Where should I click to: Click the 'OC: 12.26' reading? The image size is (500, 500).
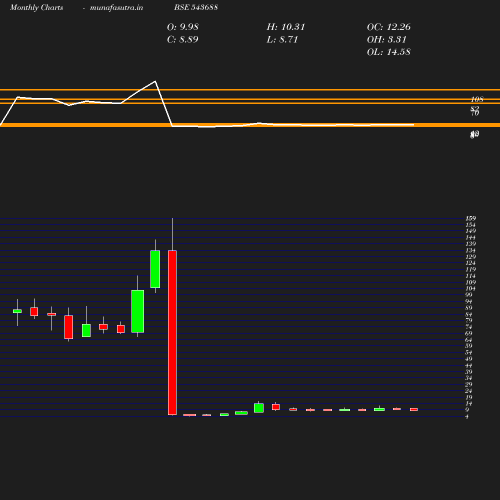389,27
